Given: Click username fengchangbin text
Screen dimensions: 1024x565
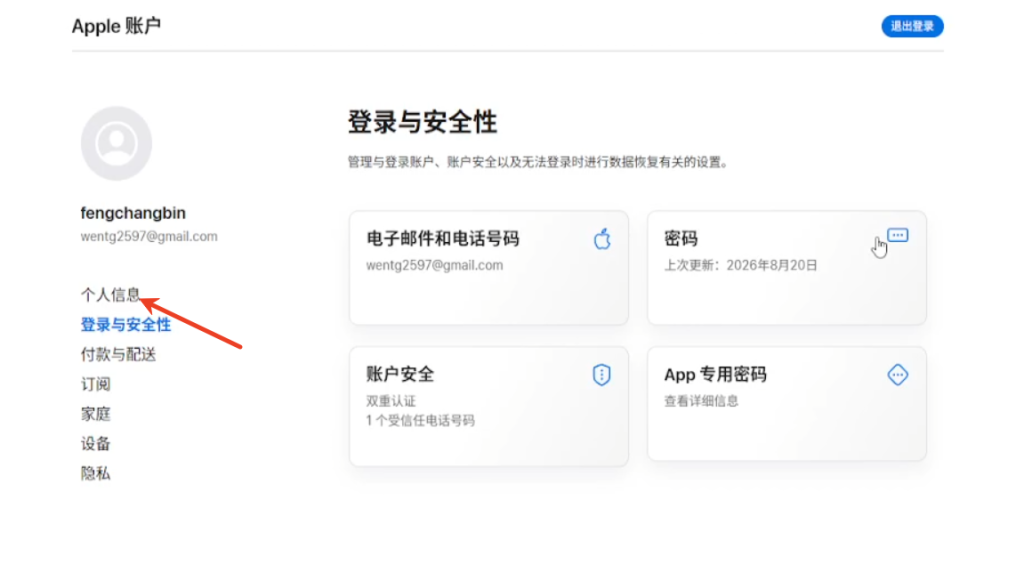Looking at the screenshot, I should click(133, 213).
